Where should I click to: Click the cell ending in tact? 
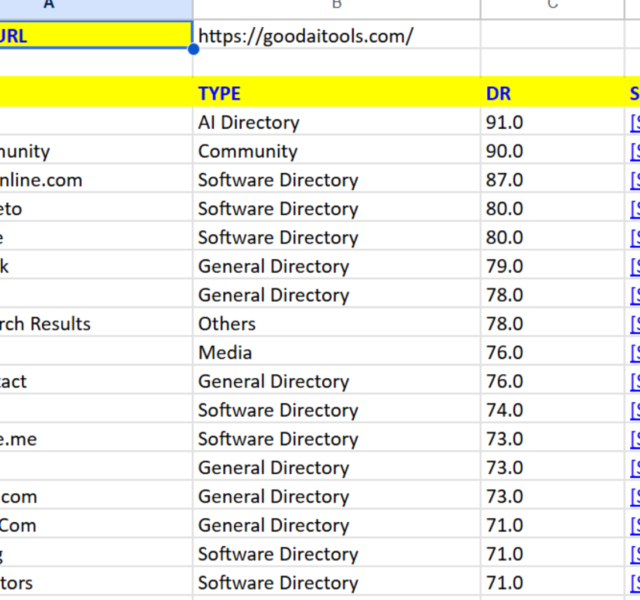coord(96,381)
